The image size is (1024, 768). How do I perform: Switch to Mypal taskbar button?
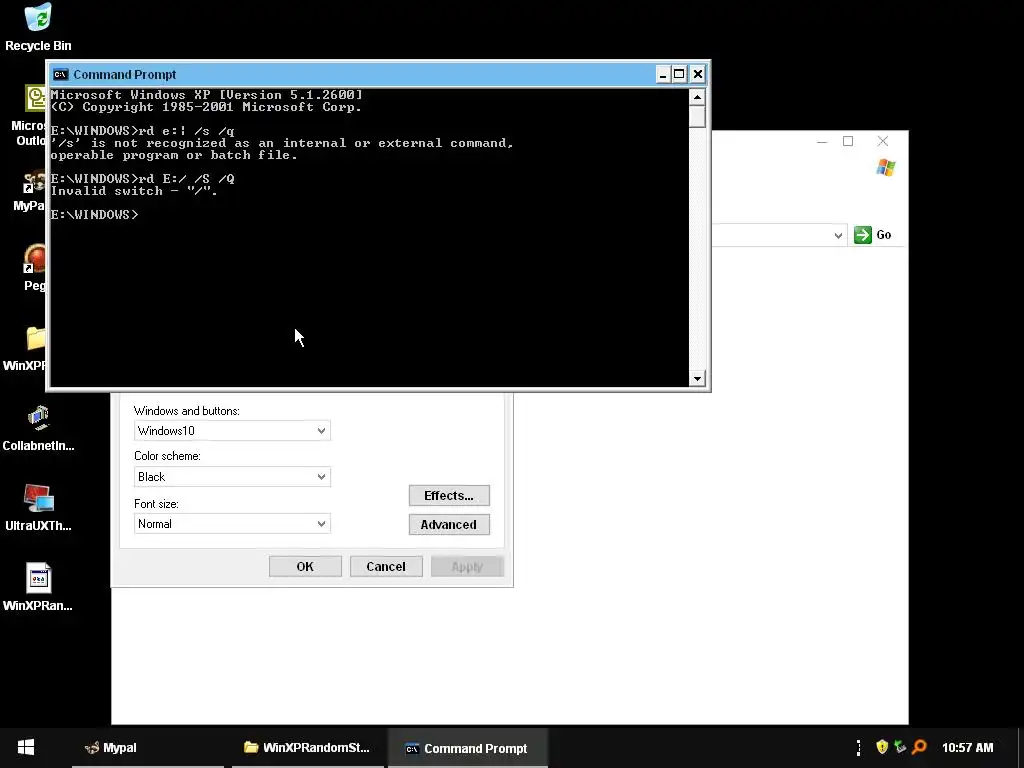click(148, 748)
